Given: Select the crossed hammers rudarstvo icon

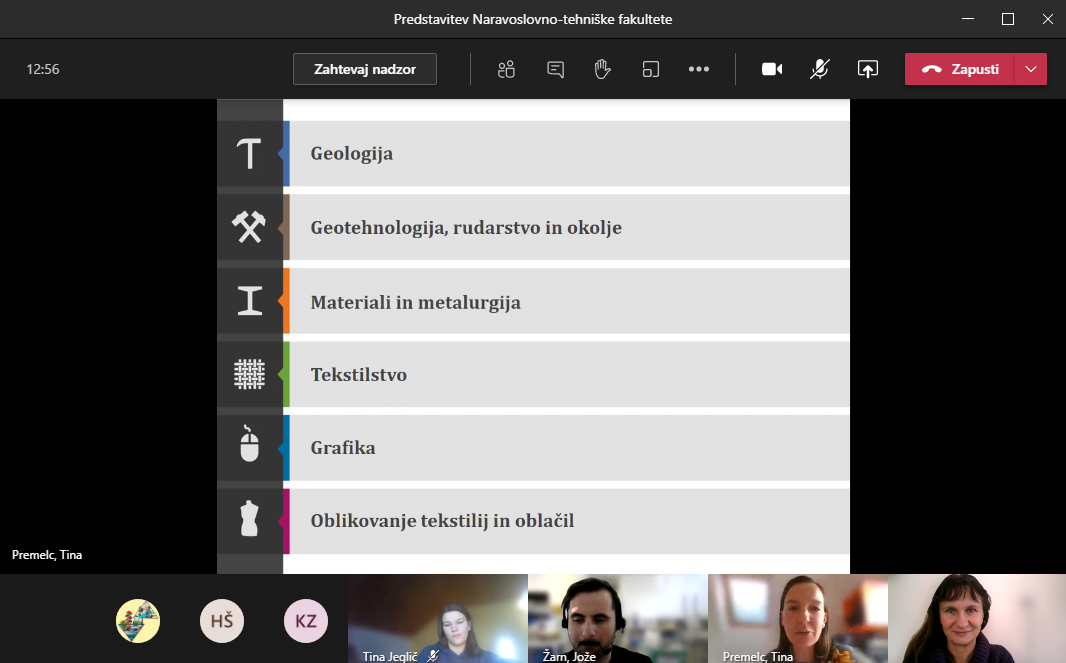Looking at the screenshot, I should [250, 227].
